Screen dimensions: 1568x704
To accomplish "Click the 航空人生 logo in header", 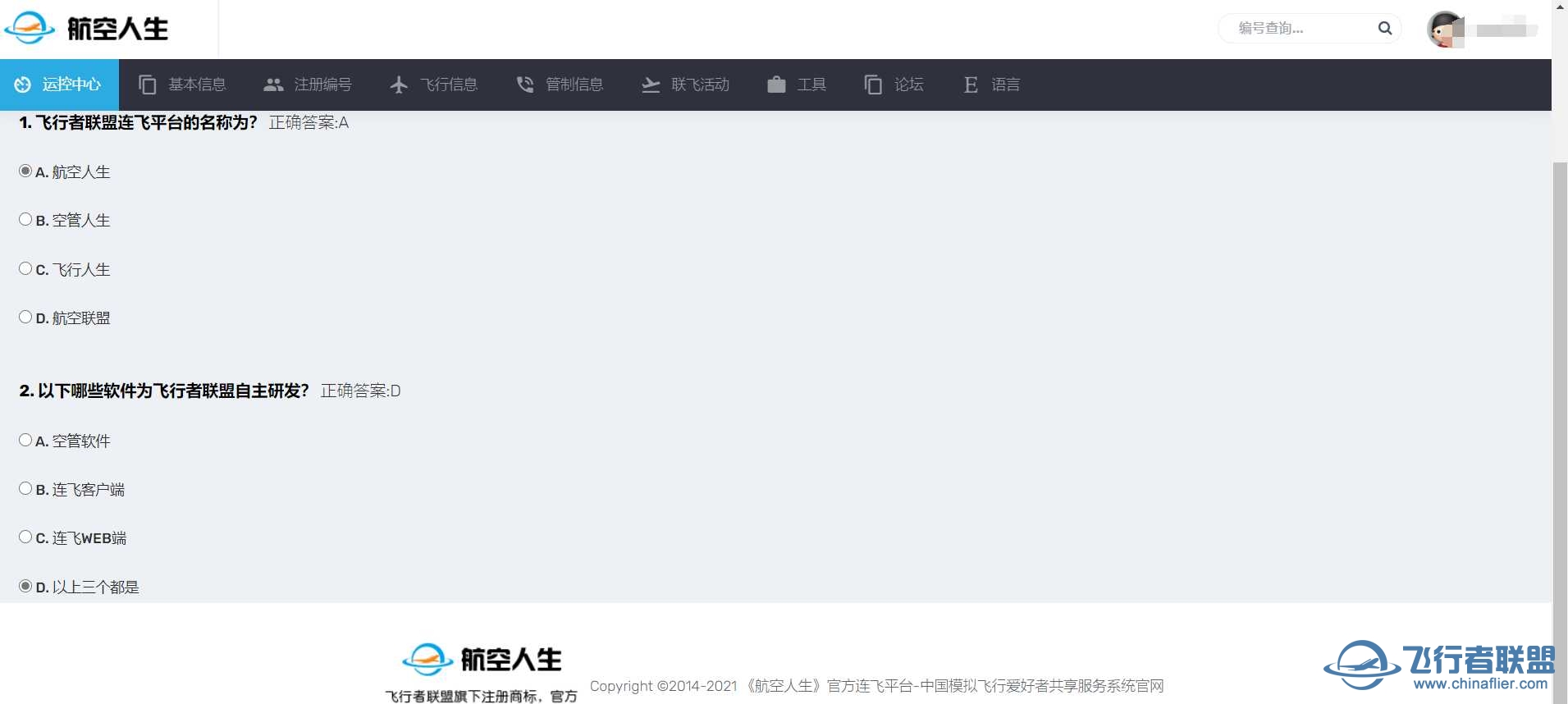I will 86,29.
